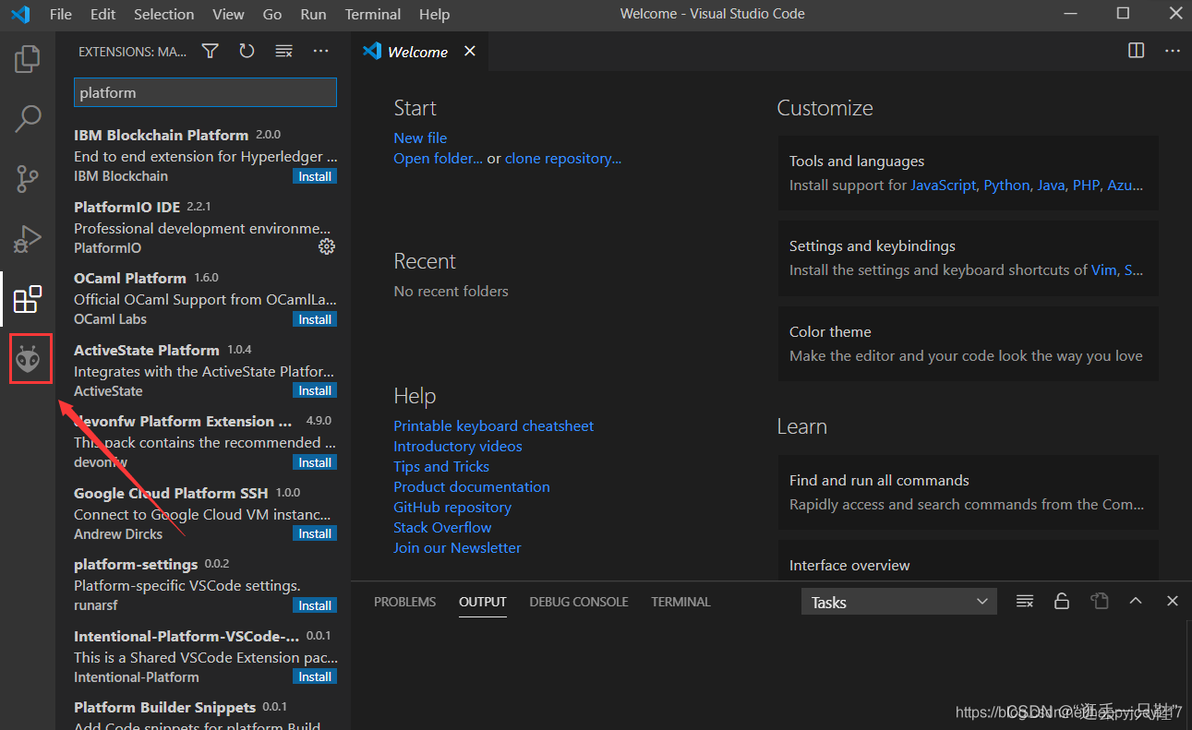Open the Explorer view in activity bar
This screenshot has width=1192, height=730.
point(28,60)
